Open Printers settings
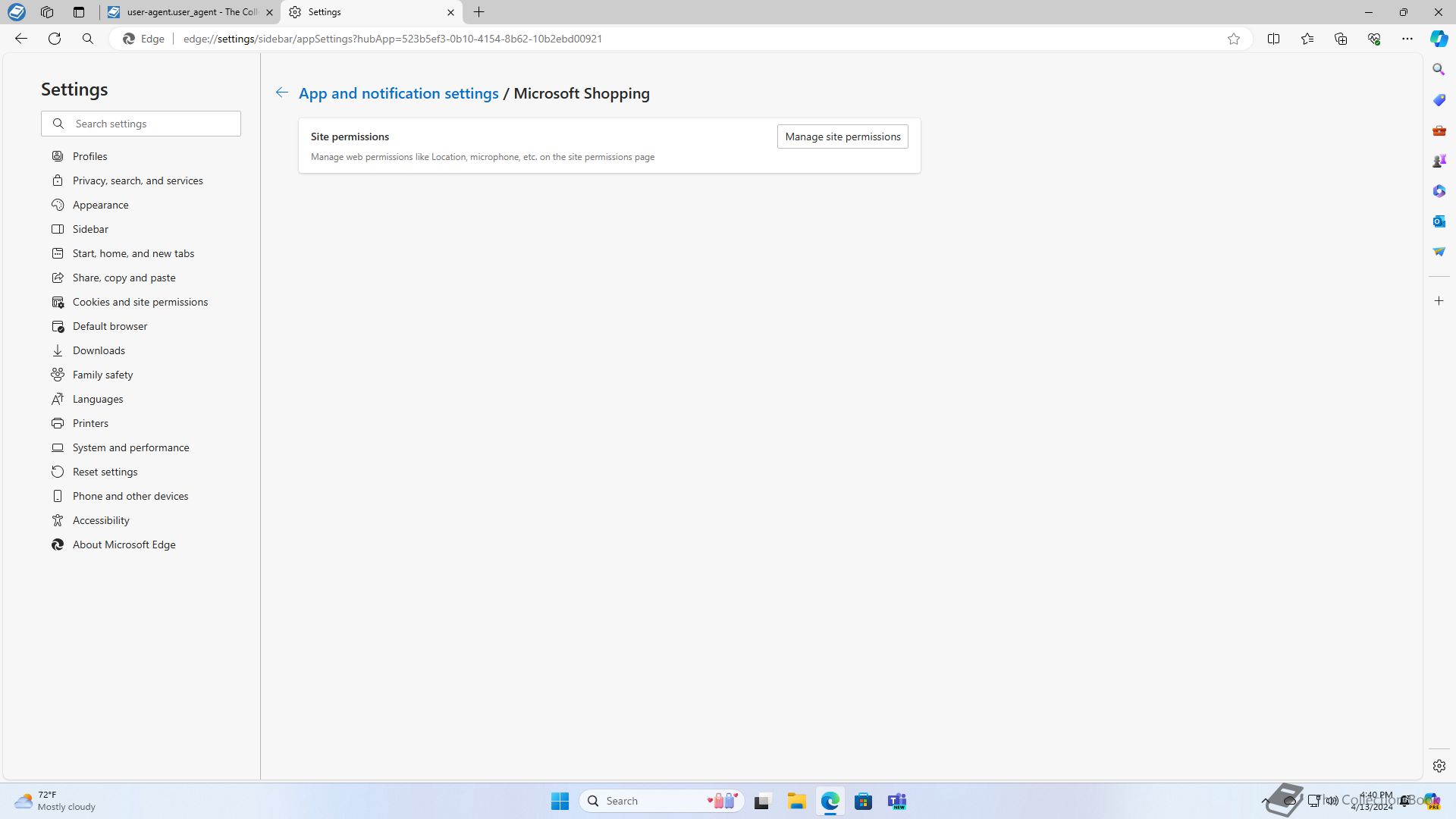 [x=90, y=423]
